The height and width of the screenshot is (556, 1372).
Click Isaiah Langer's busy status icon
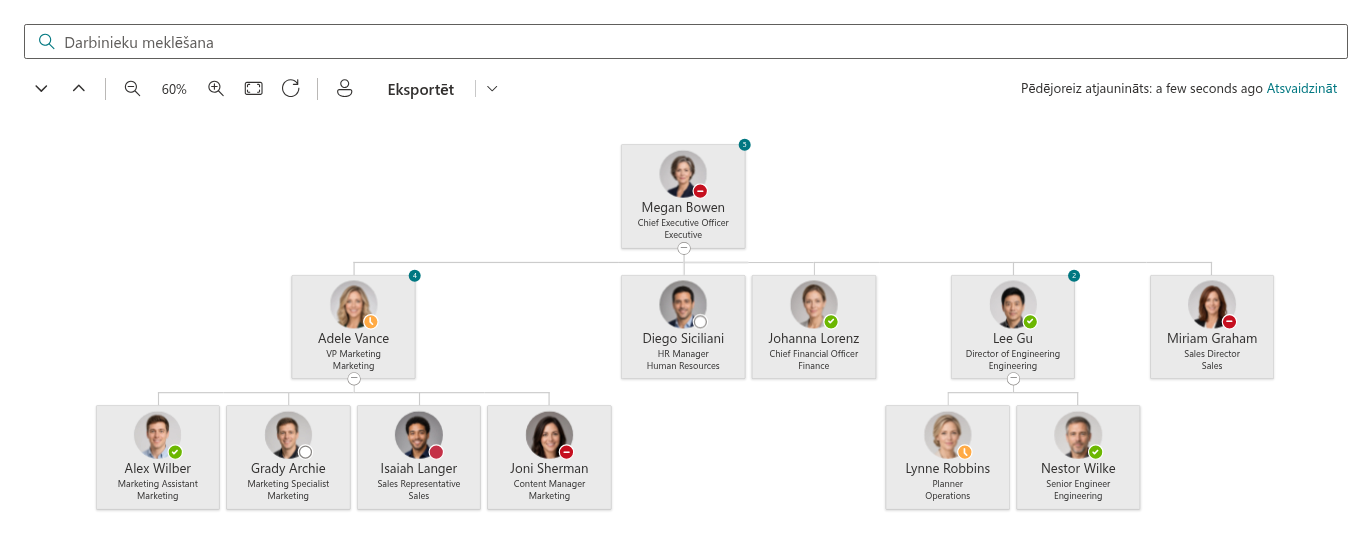(x=436, y=452)
